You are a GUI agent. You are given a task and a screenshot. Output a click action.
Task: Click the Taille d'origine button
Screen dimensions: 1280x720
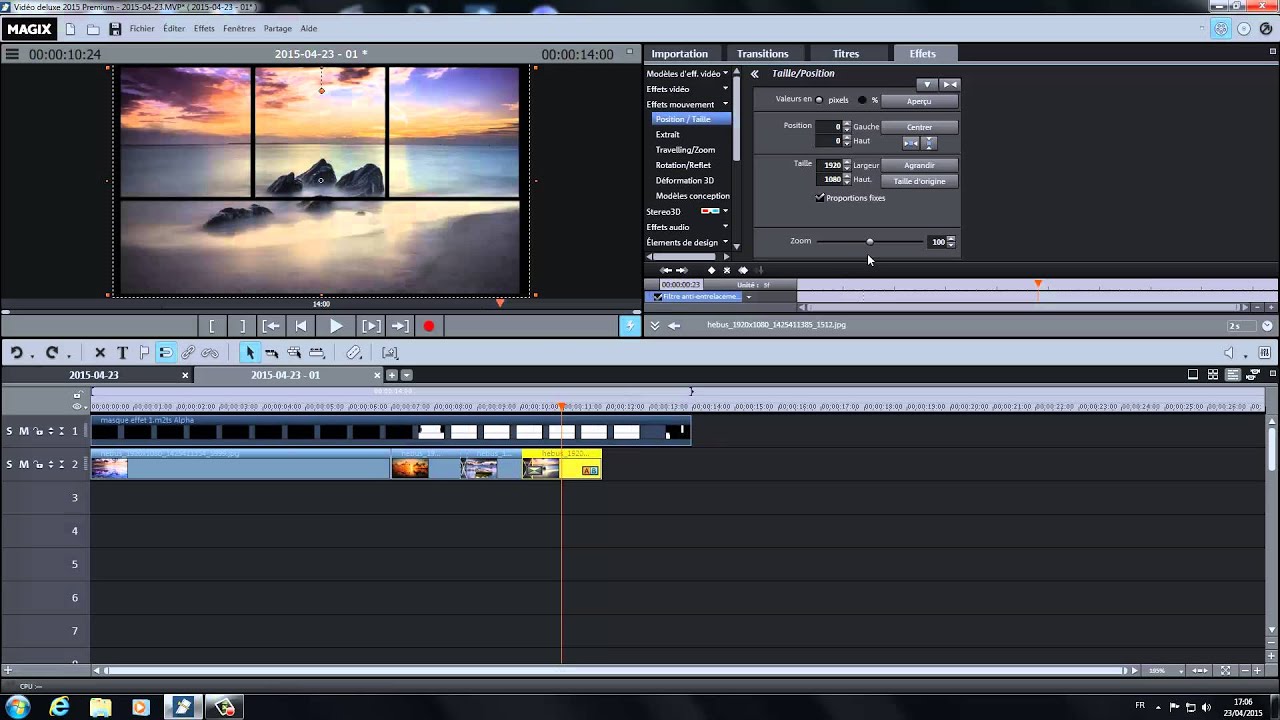tap(919, 181)
